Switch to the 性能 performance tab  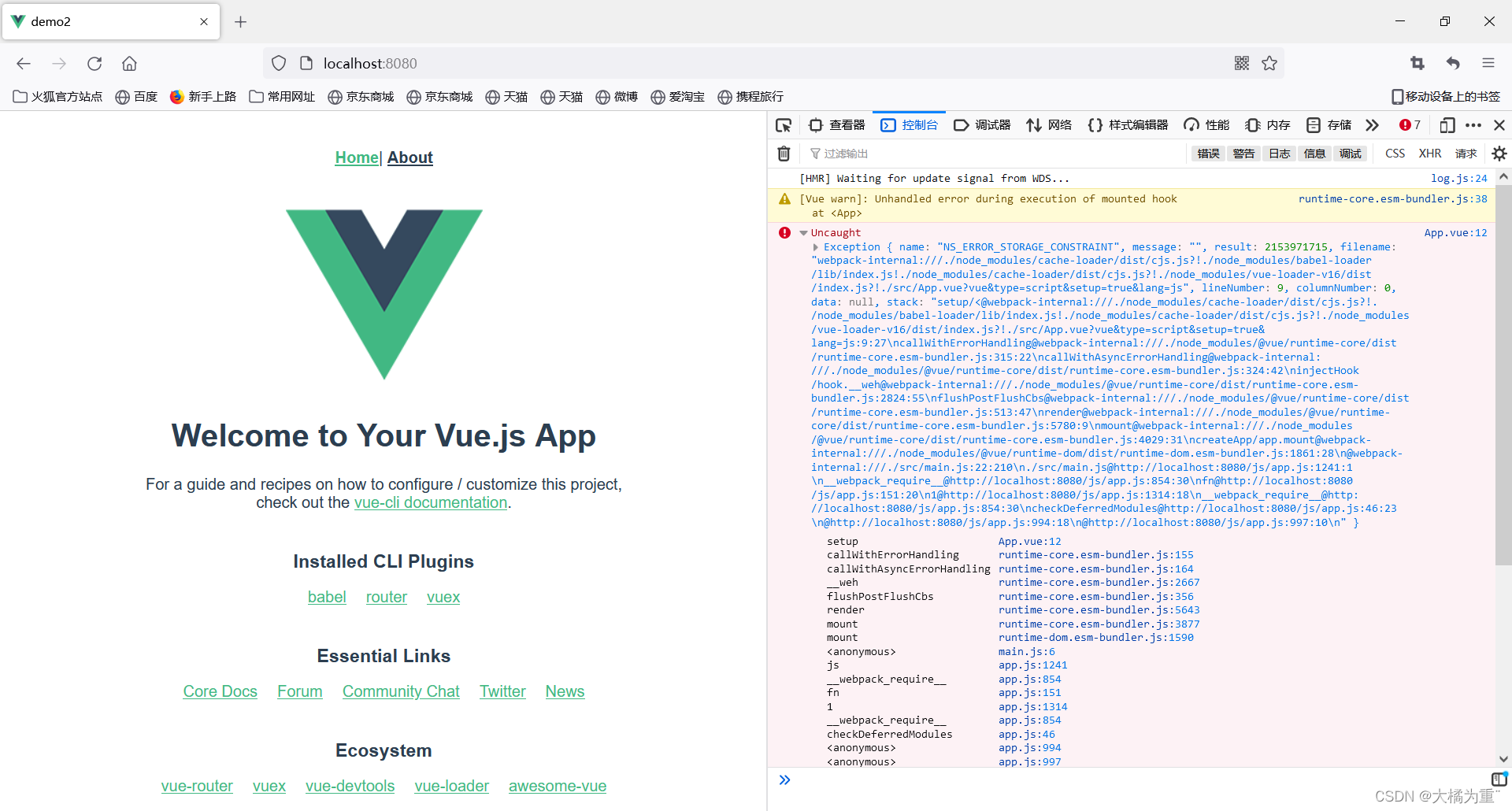[1206, 125]
